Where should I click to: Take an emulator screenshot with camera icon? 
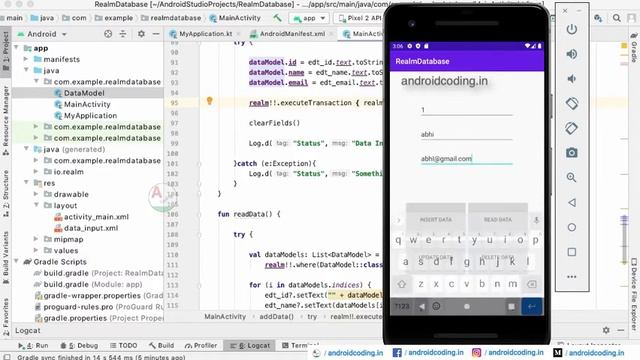[571, 153]
